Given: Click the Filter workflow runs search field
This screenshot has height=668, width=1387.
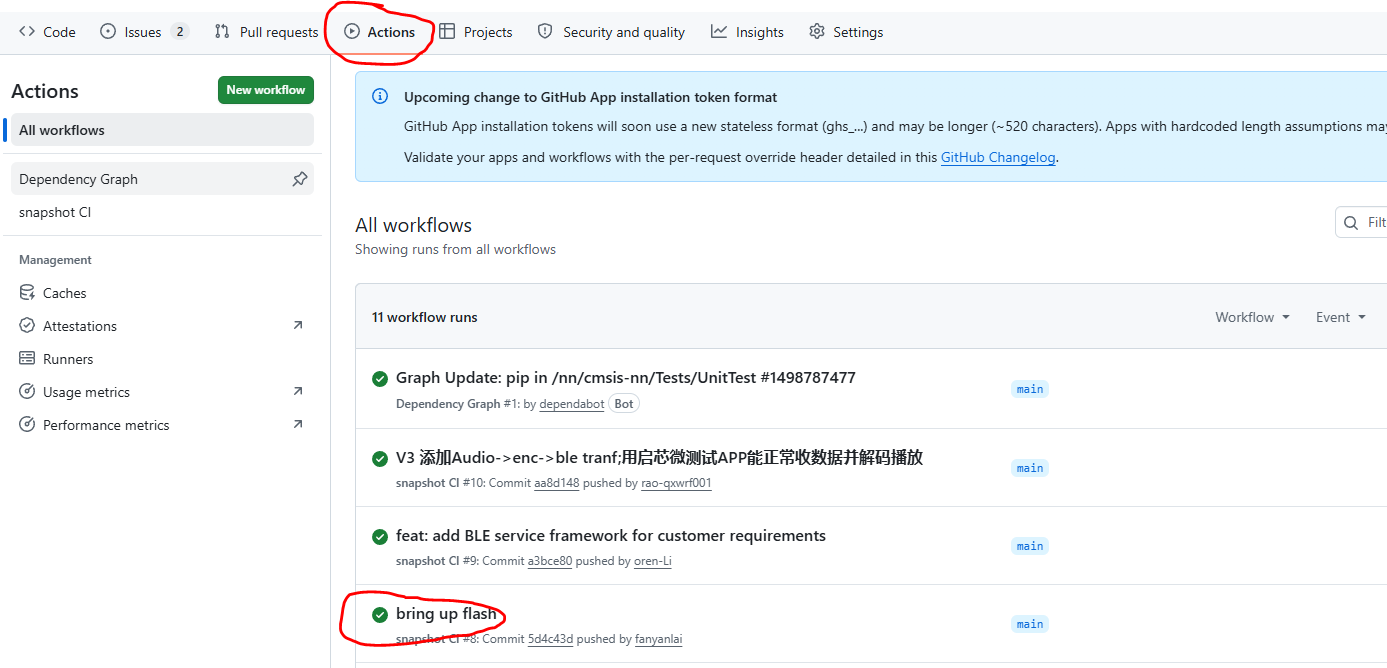Looking at the screenshot, I should pyautogui.click(x=1361, y=222).
